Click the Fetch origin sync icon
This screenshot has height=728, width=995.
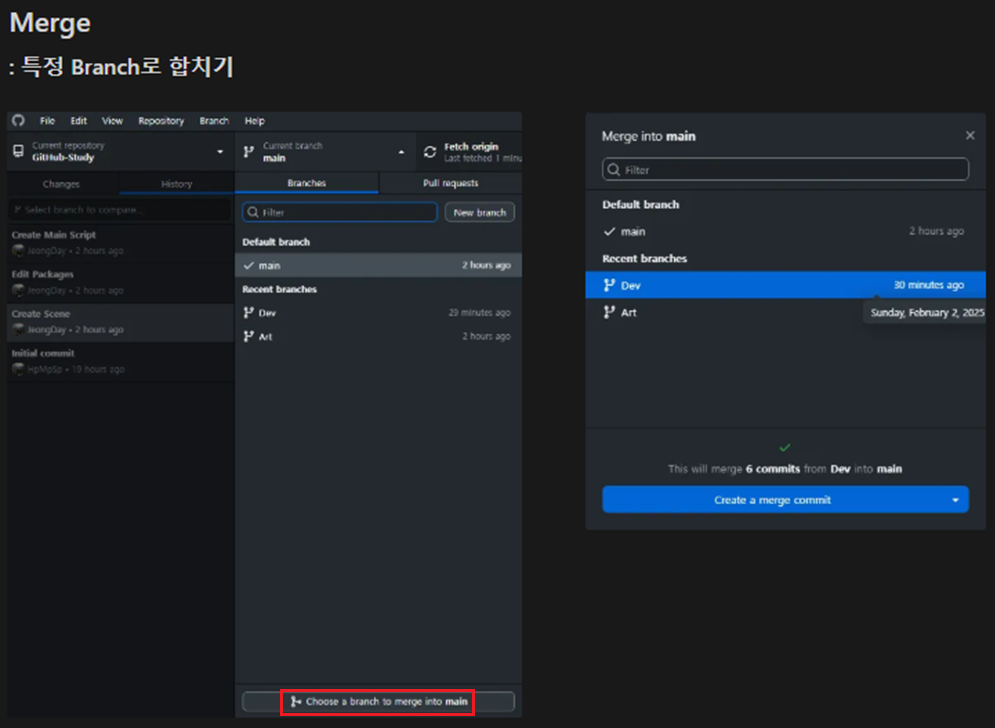(x=430, y=152)
